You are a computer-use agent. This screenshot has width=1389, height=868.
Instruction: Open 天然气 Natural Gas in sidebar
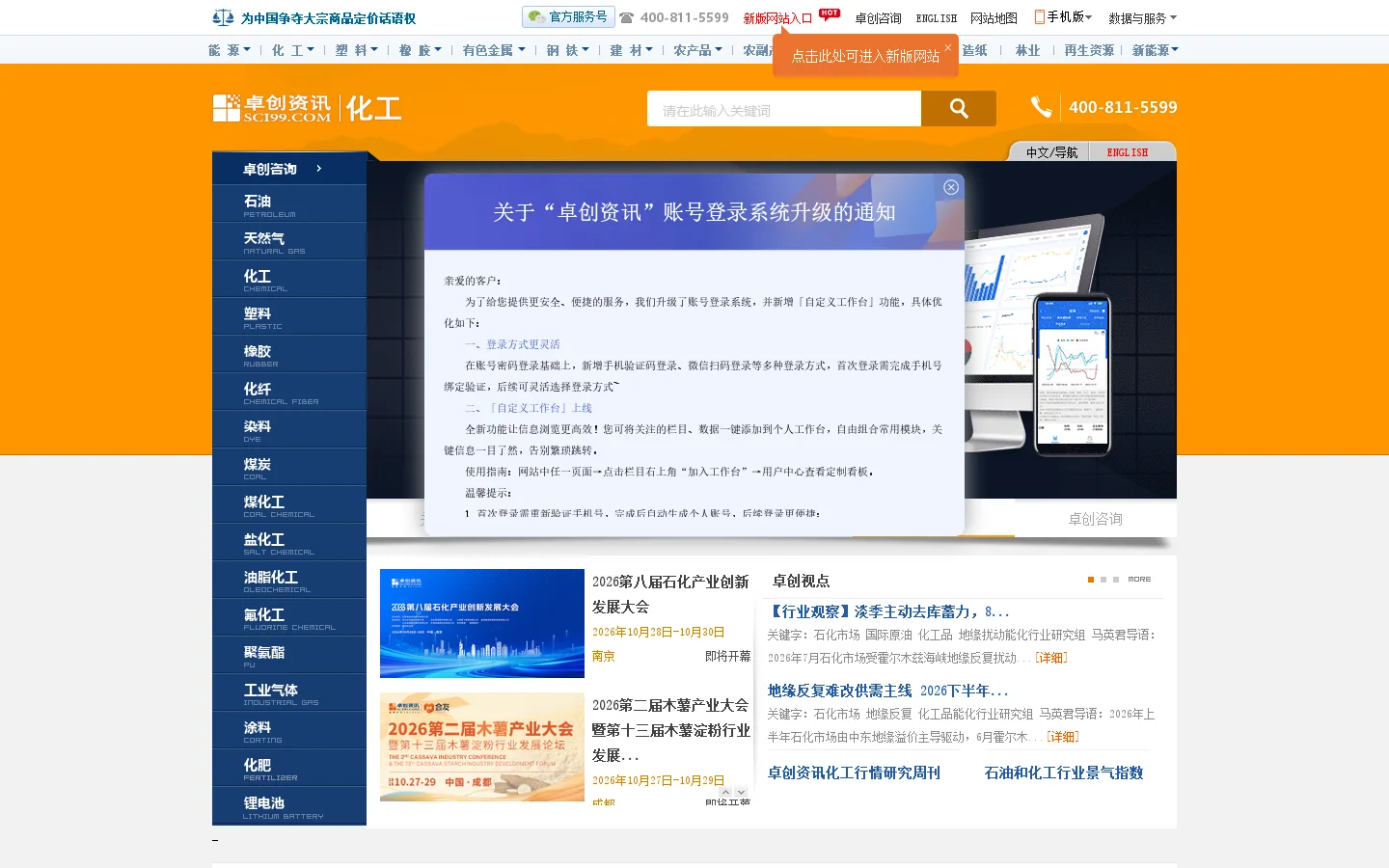click(289, 241)
